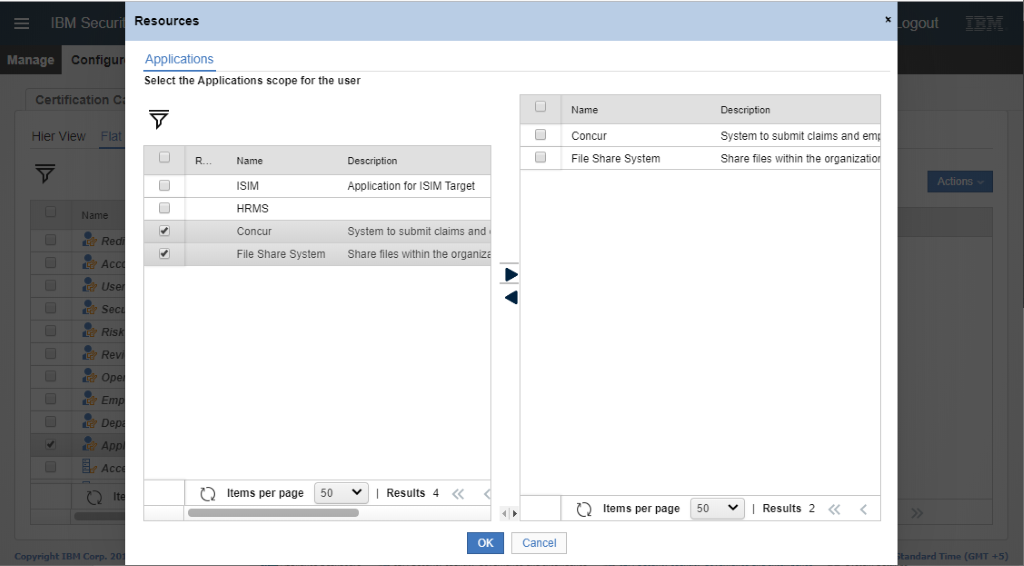The width and height of the screenshot is (1024, 566).
Task: Check the ISIM application checkbox
Action: (x=165, y=186)
